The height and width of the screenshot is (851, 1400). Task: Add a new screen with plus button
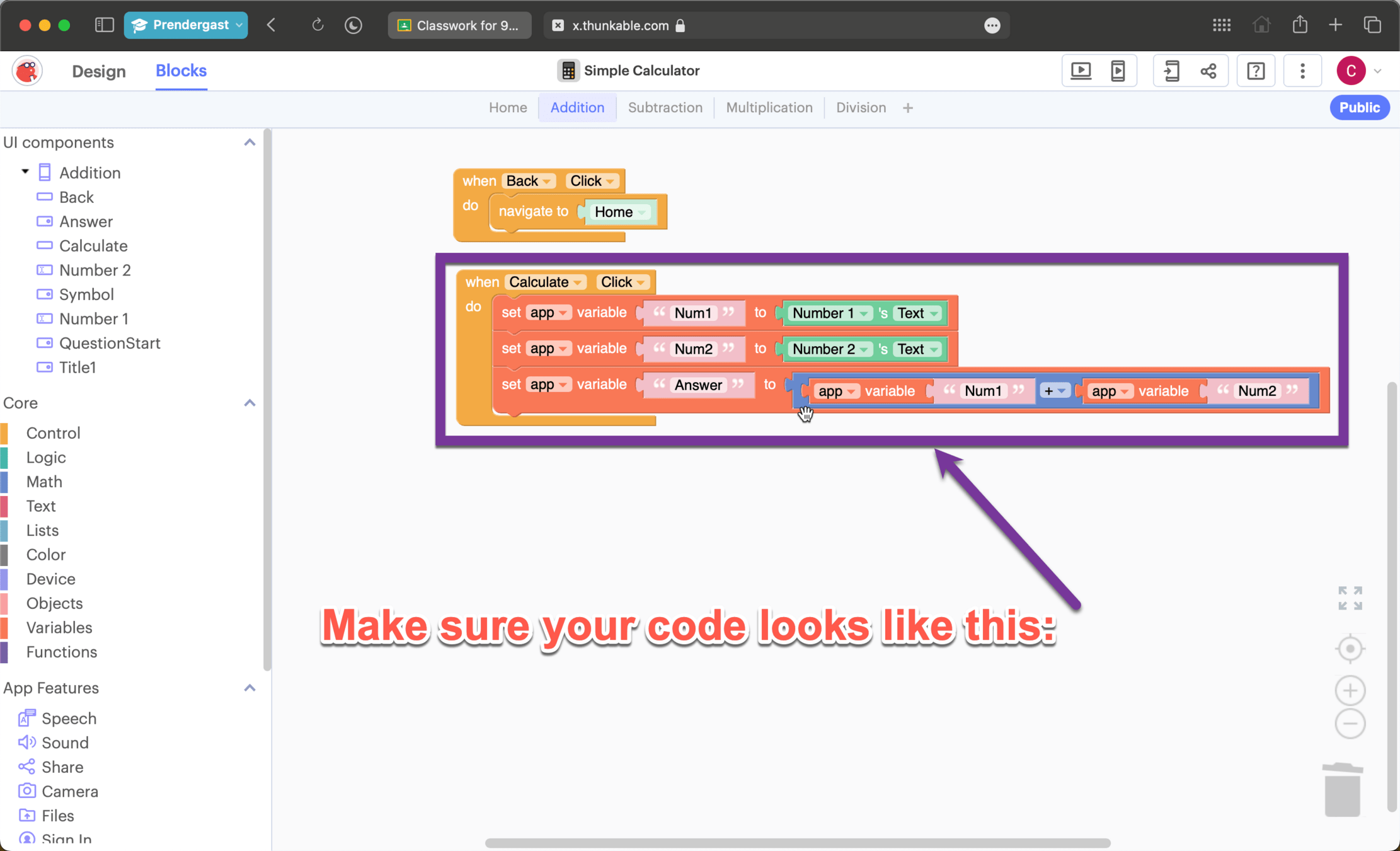coord(907,108)
